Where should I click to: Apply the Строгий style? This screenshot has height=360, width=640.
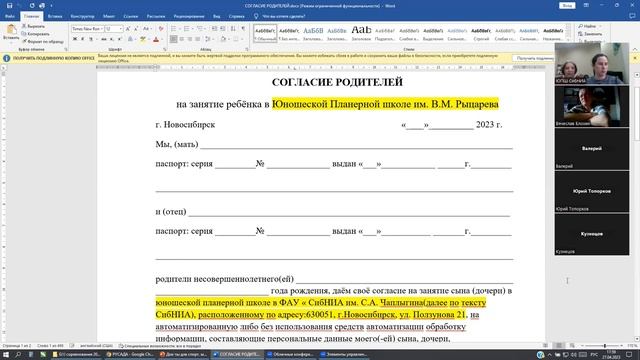[481, 33]
